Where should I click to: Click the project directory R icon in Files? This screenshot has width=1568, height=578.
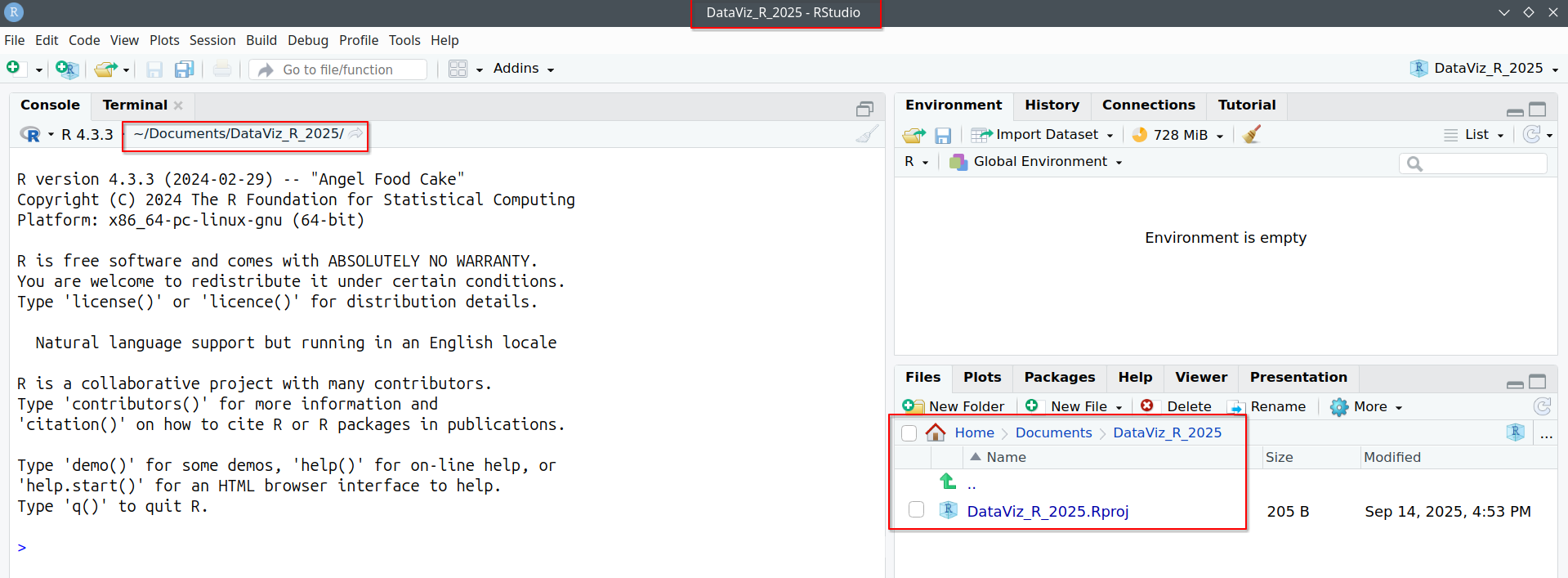1516,432
